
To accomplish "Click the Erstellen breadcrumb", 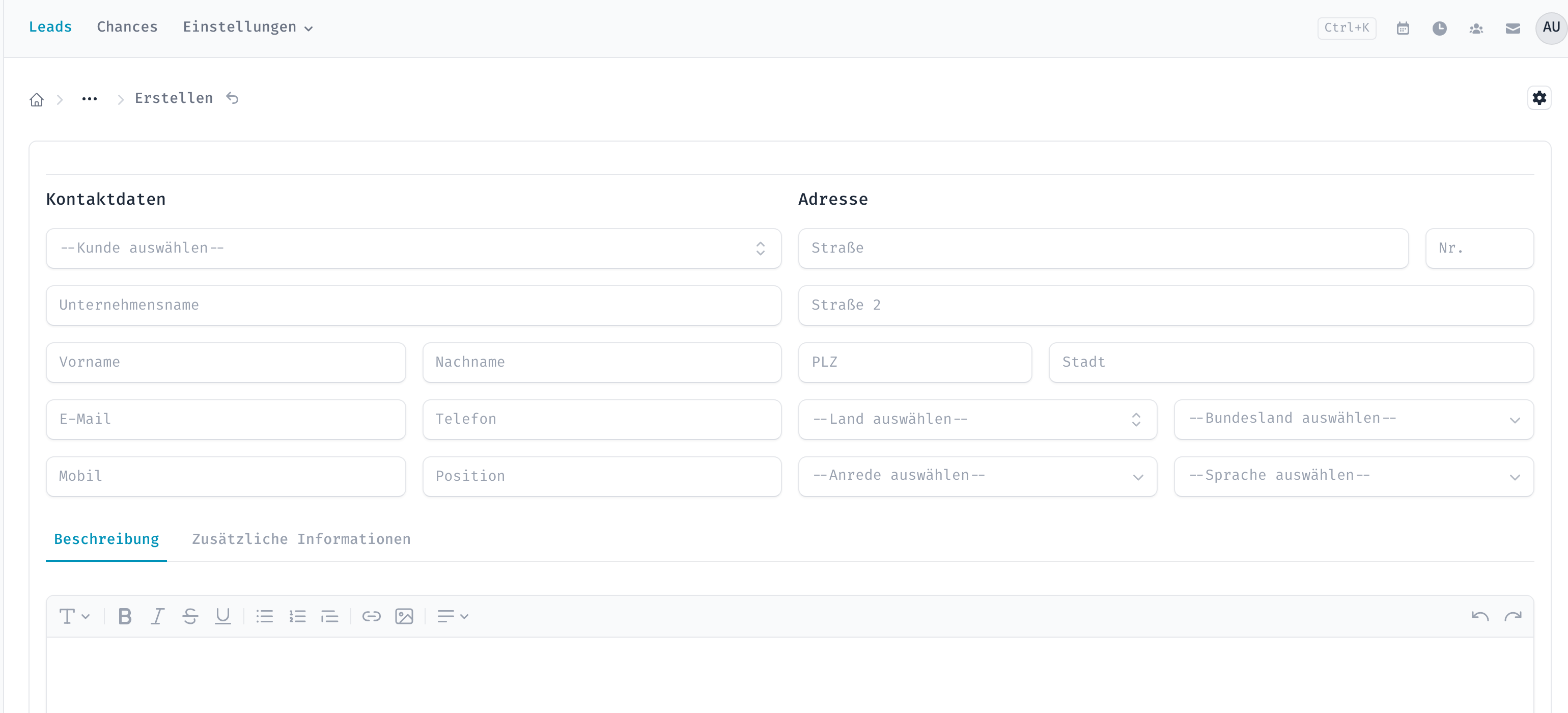I will point(174,99).
